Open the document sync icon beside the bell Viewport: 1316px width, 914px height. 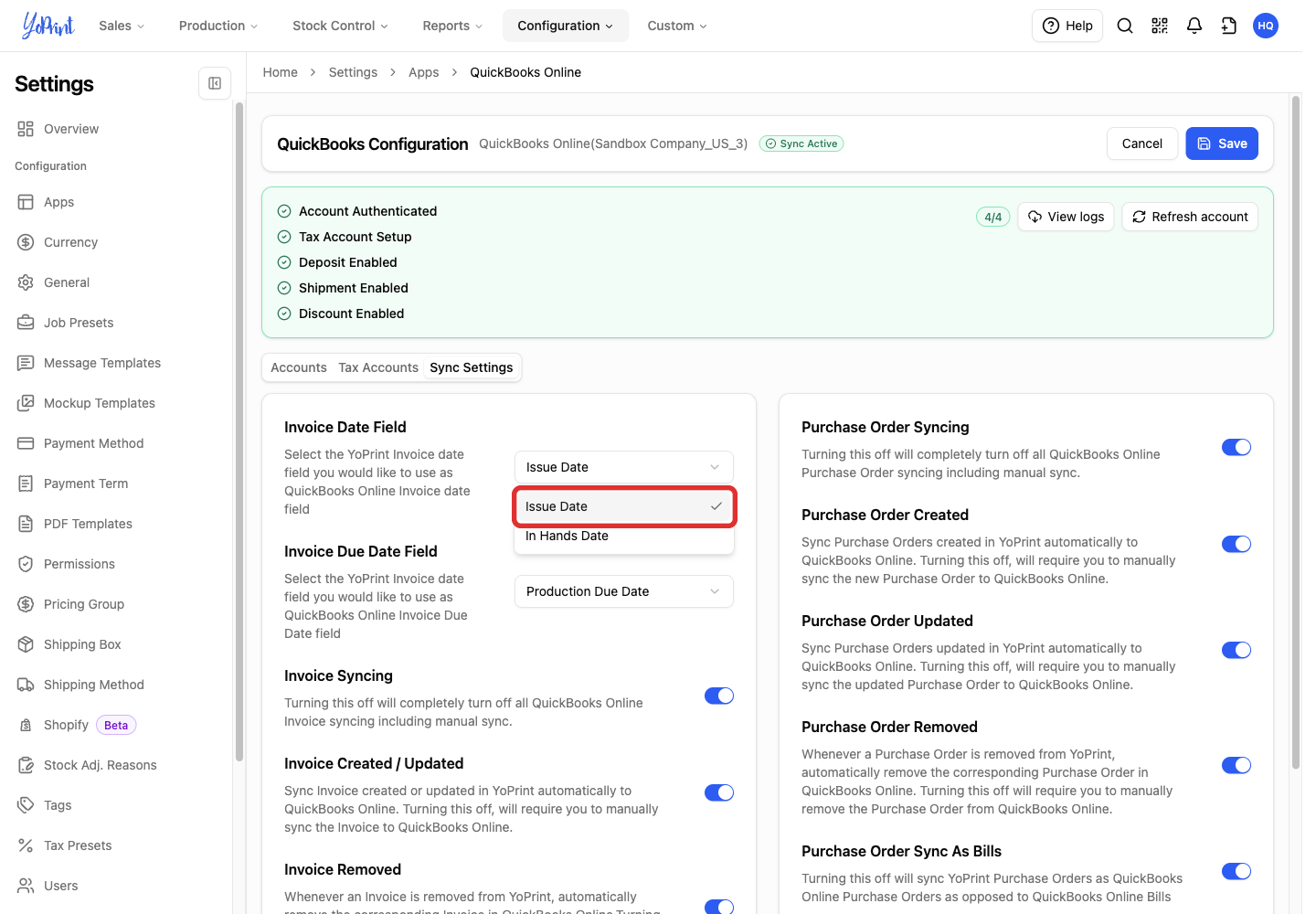click(x=1229, y=26)
